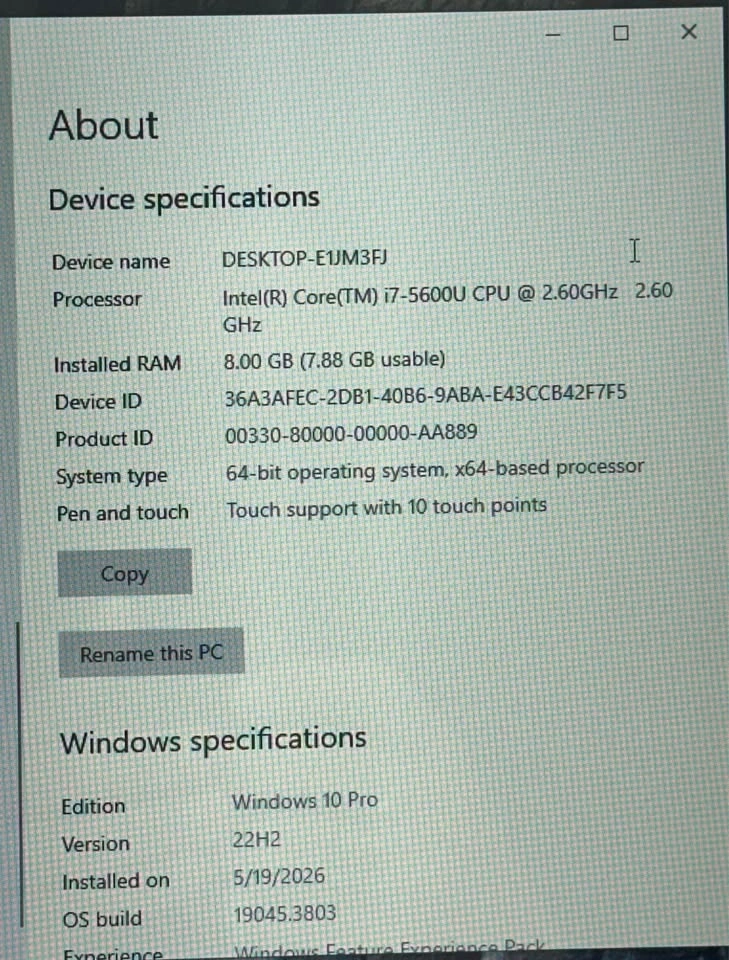This screenshot has height=960, width=729.
Task: Click the Installed on label
Action: pos(116,881)
